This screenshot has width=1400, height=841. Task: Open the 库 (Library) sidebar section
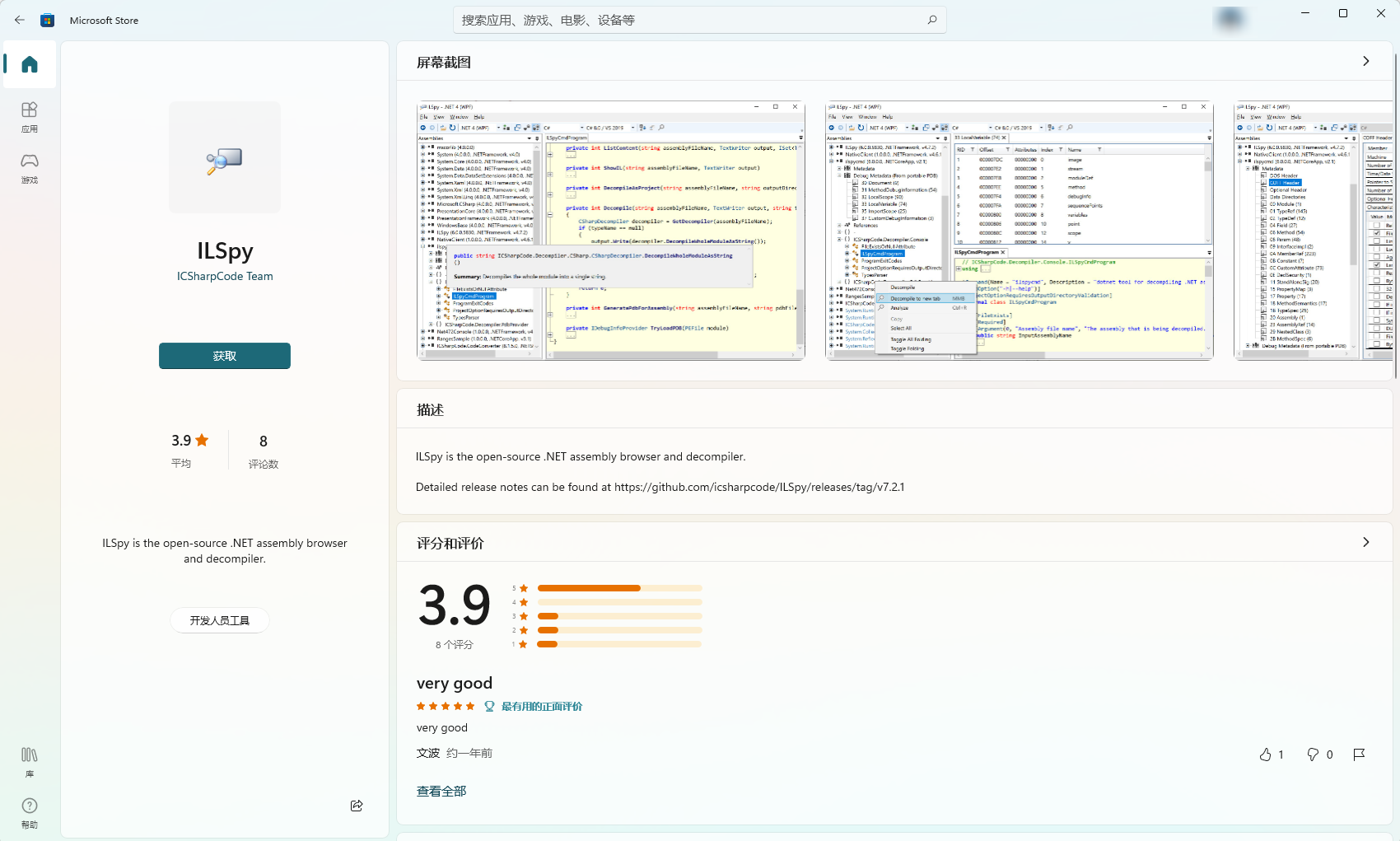pyautogui.click(x=30, y=762)
